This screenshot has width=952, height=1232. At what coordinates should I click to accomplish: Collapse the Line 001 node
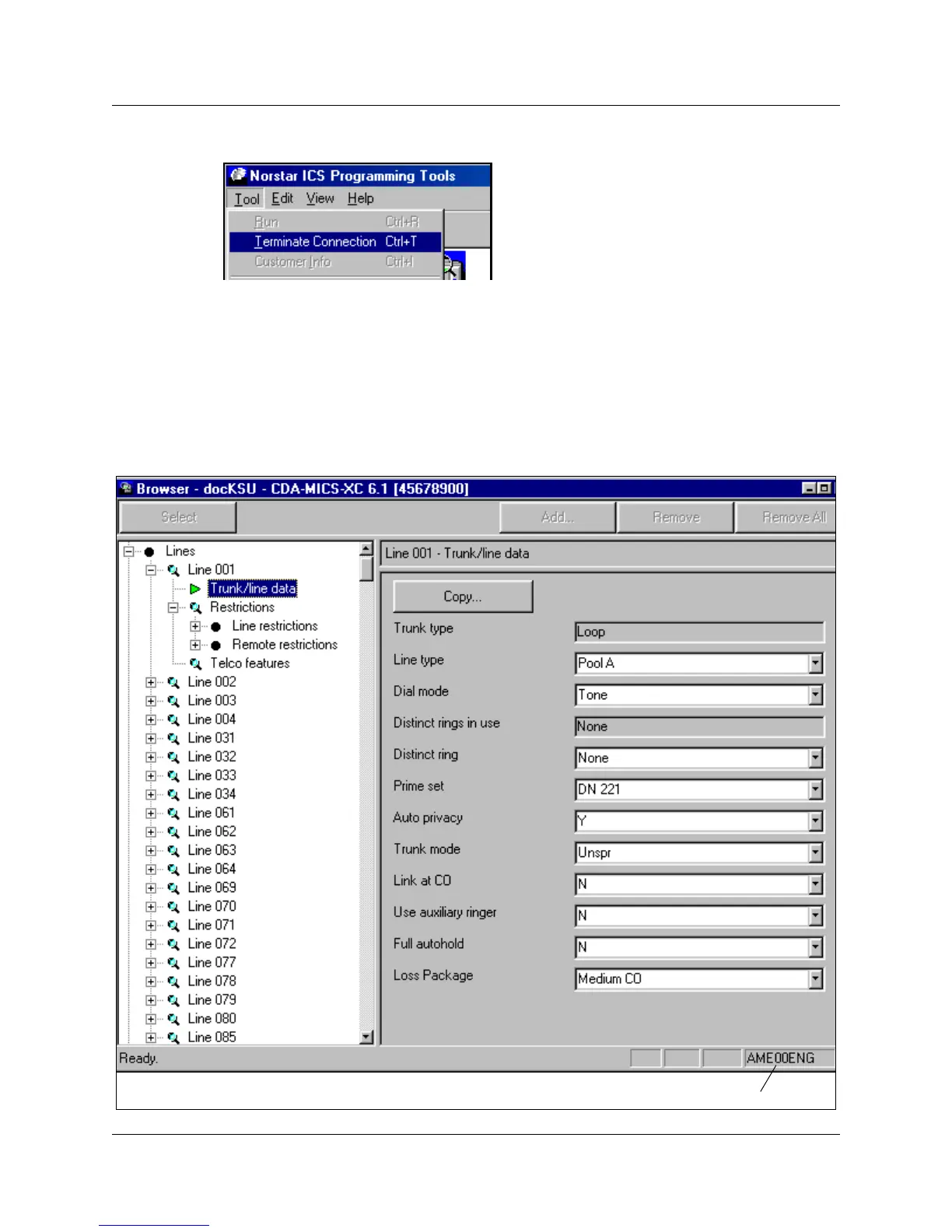coord(151,570)
